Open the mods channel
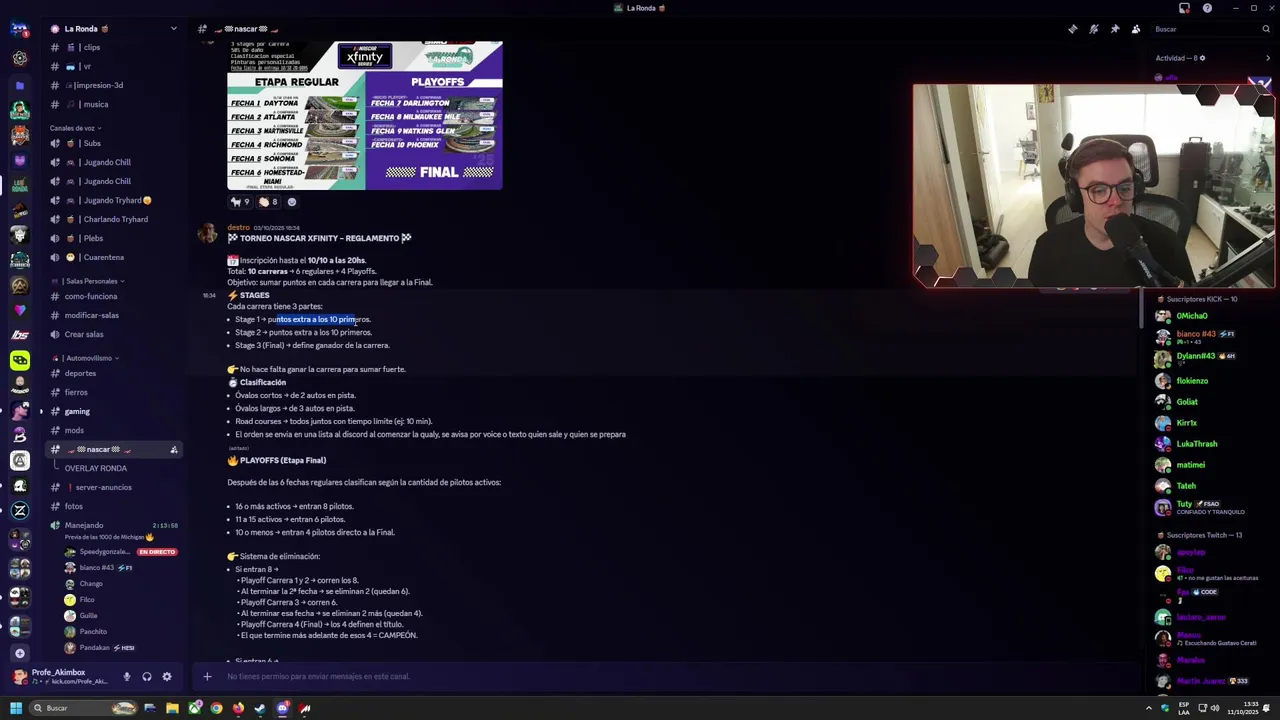 tap(115, 430)
